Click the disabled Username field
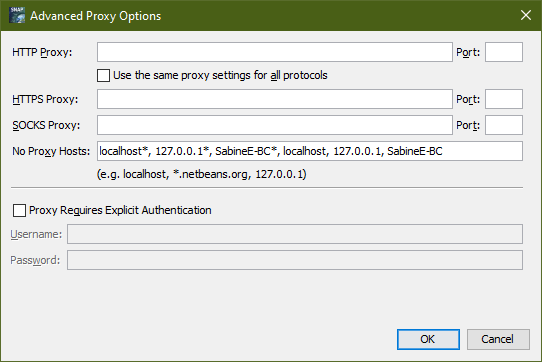The image size is (542, 362). [295, 234]
